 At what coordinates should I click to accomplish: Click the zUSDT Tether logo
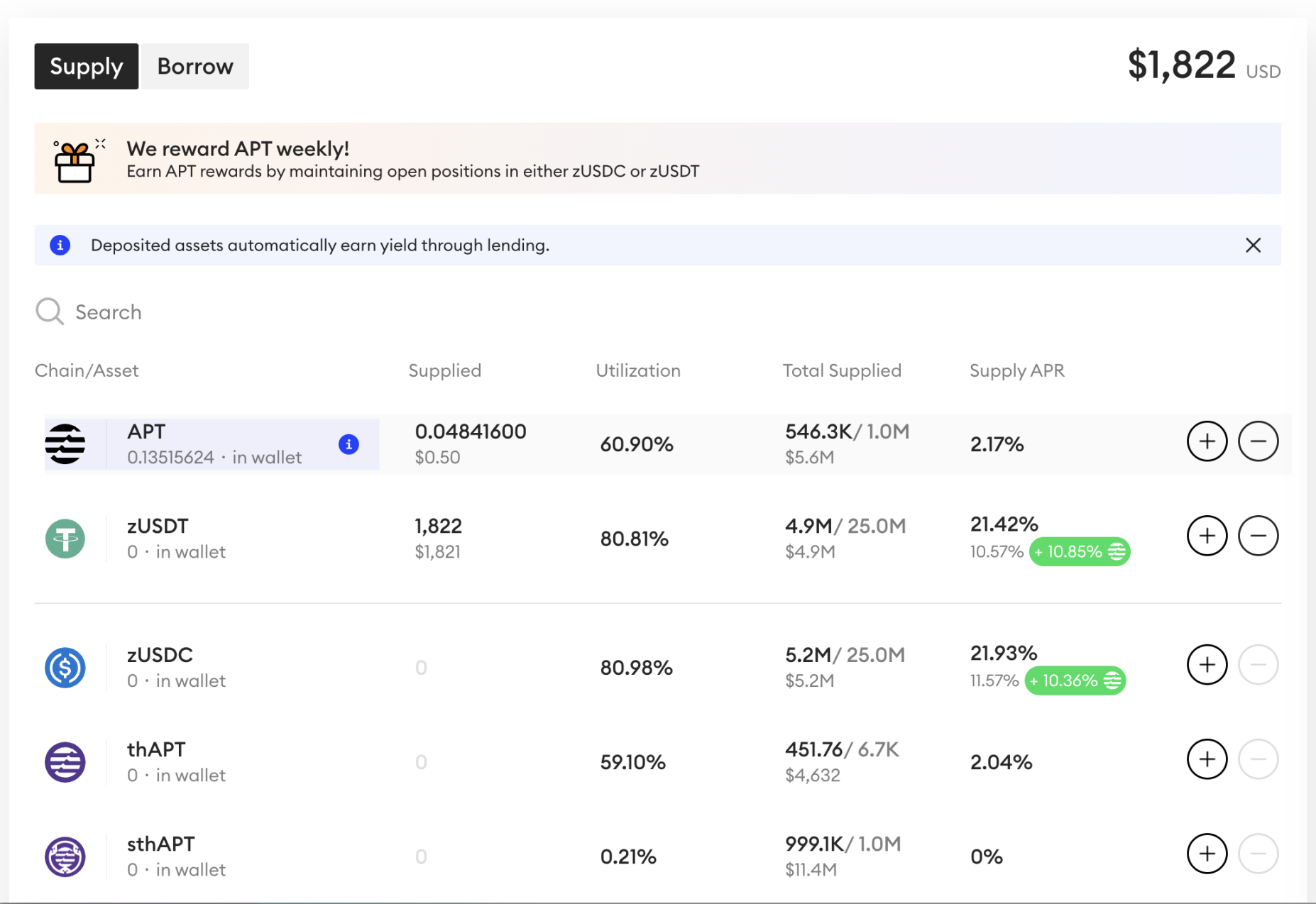(65, 539)
